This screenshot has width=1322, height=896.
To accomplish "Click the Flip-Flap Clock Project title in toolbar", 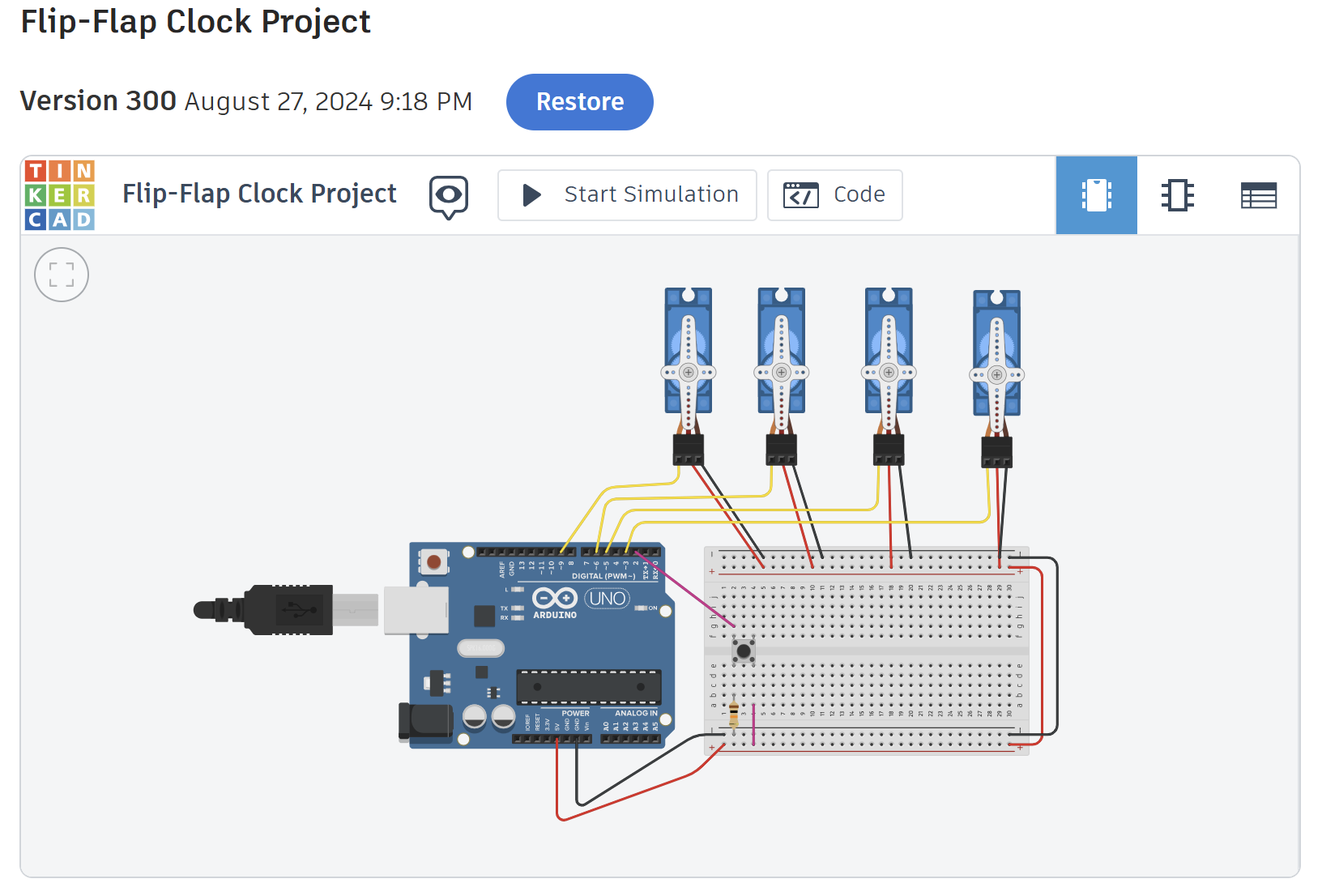I will point(259,194).
